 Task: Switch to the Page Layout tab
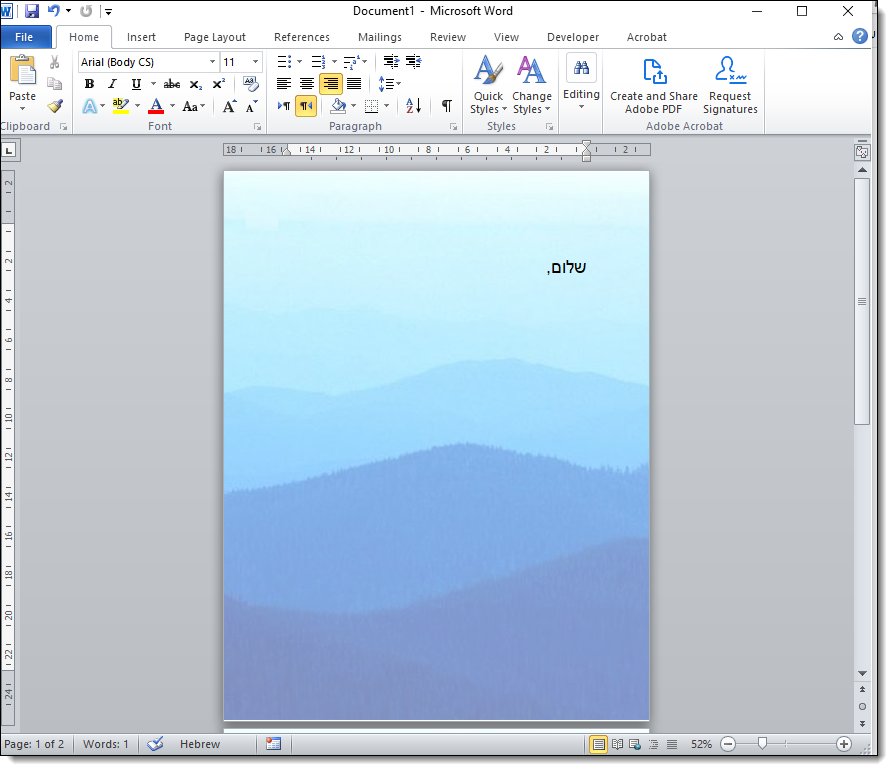tap(214, 37)
